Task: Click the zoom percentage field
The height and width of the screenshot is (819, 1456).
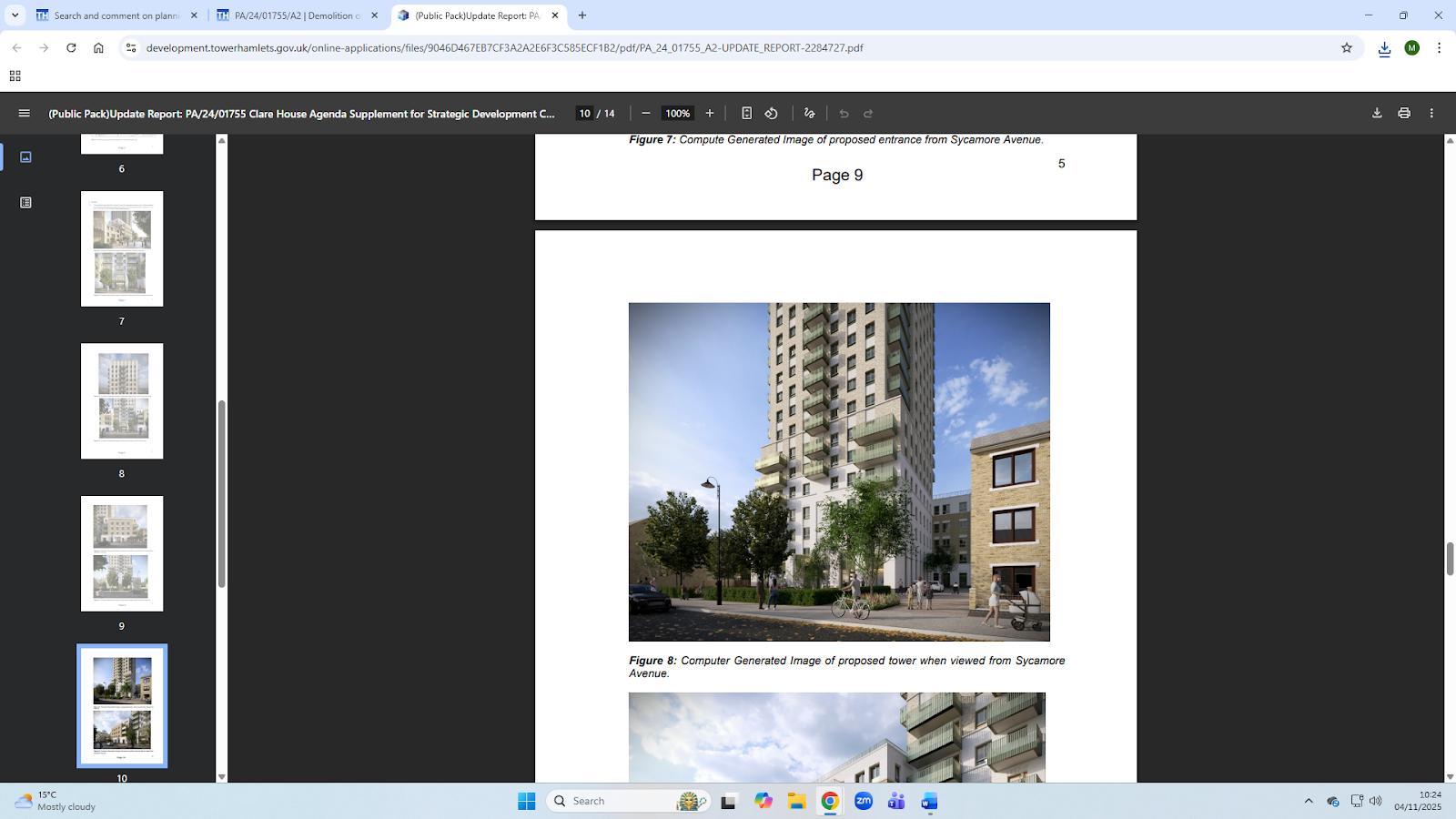Action: pyautogui.click(x=677, y=114)
